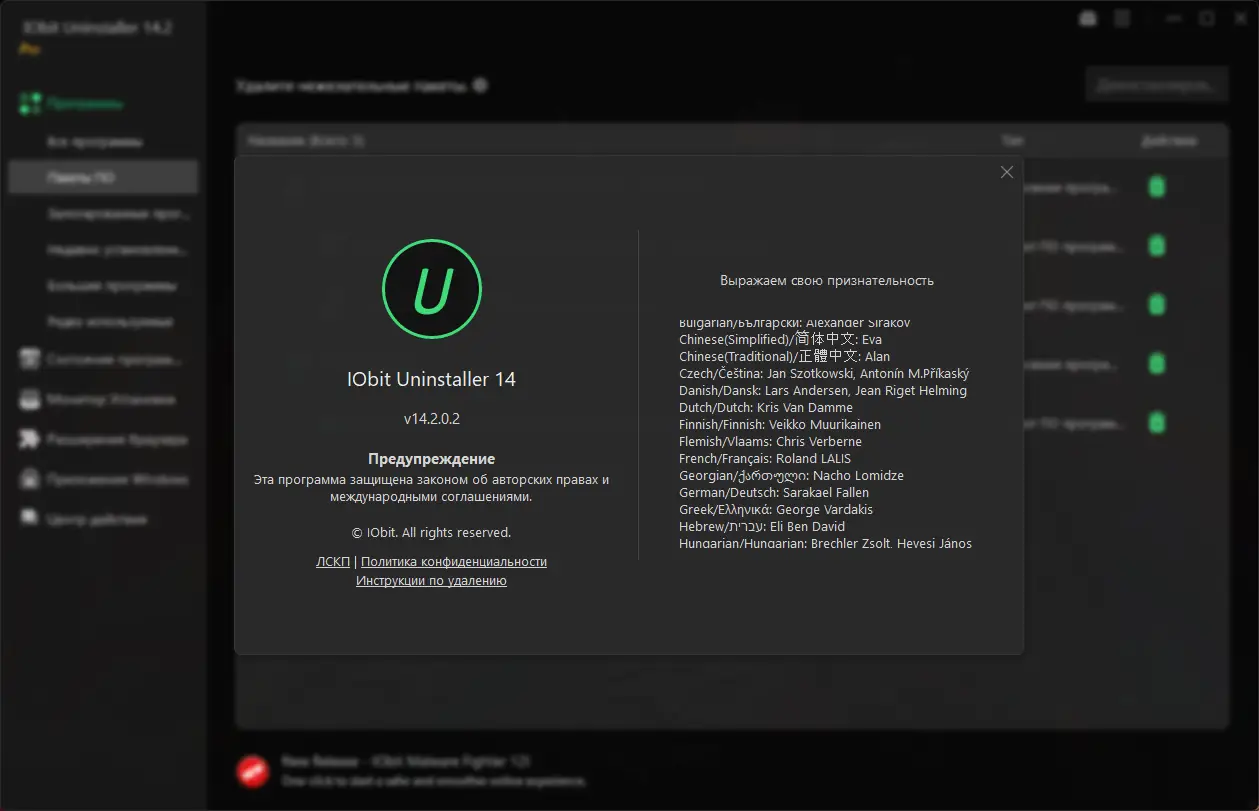Click the Danish/Dansk credits line
This screenshot has width=1259, height=811.
coord(823,391)
